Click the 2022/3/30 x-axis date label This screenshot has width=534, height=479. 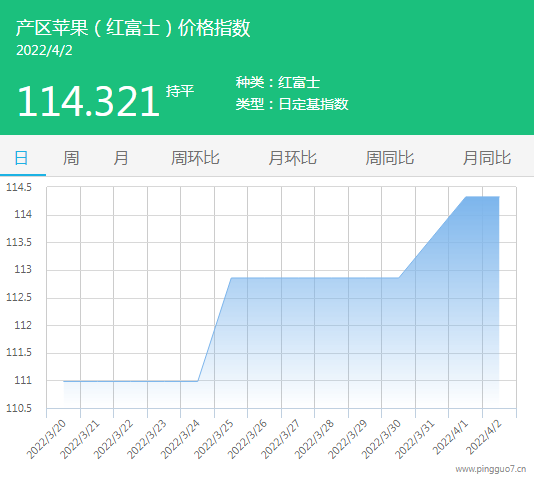[381, 439]
